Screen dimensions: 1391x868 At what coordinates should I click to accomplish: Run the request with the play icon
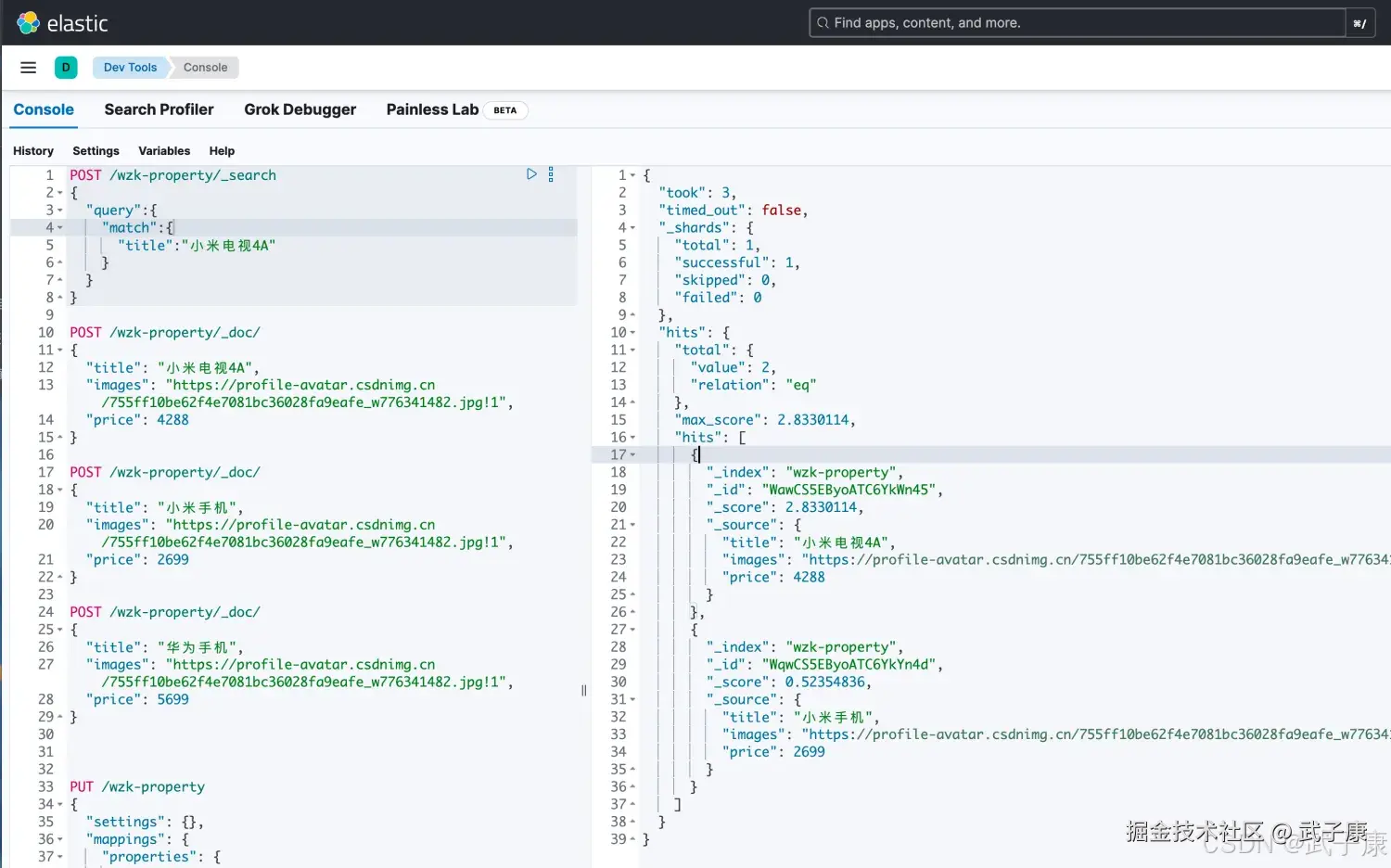531,174
